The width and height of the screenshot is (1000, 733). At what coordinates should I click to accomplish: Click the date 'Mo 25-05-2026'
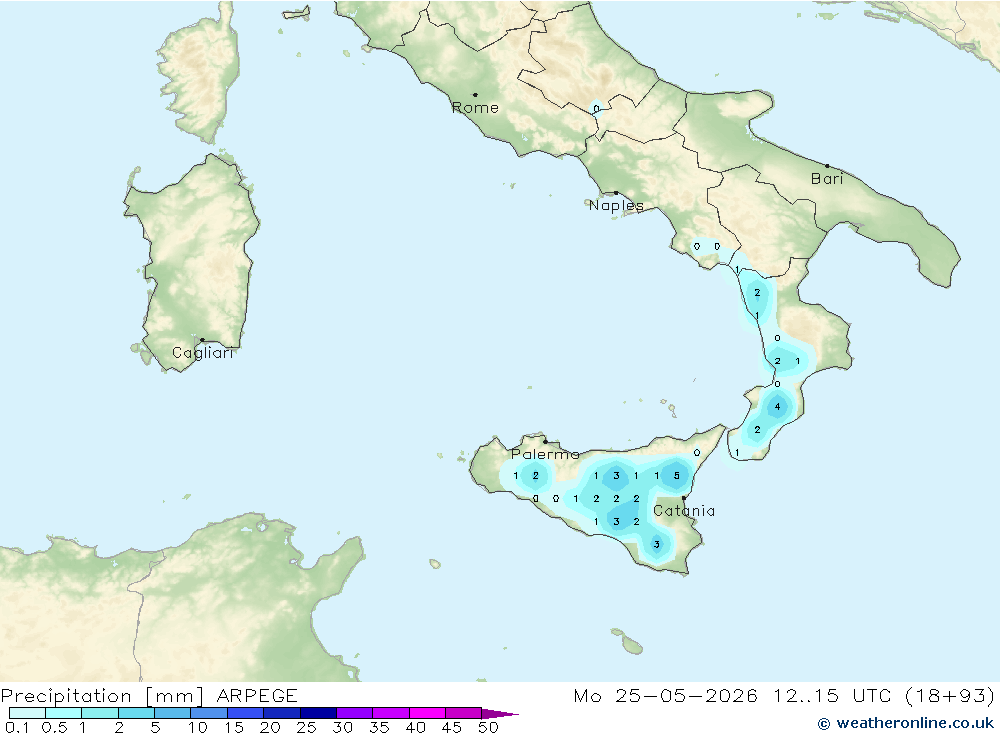666,696
